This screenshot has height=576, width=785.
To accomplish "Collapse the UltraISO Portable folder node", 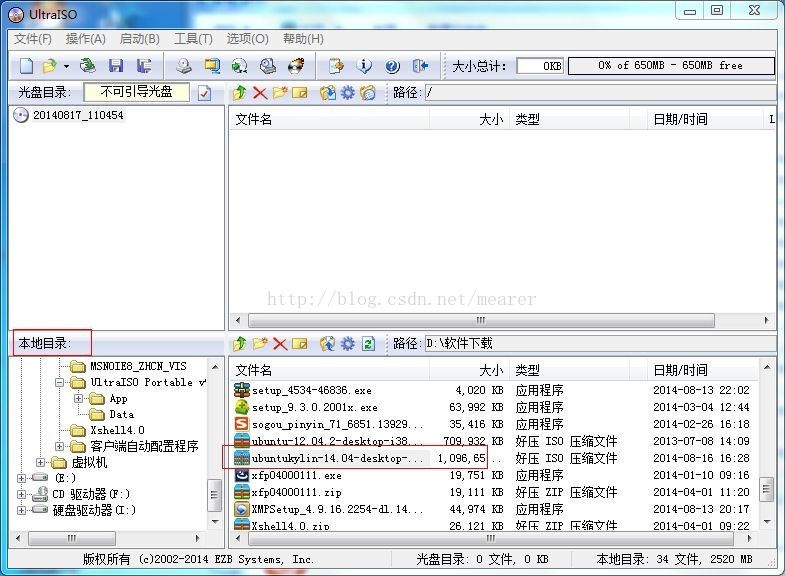I will point(60,382).
